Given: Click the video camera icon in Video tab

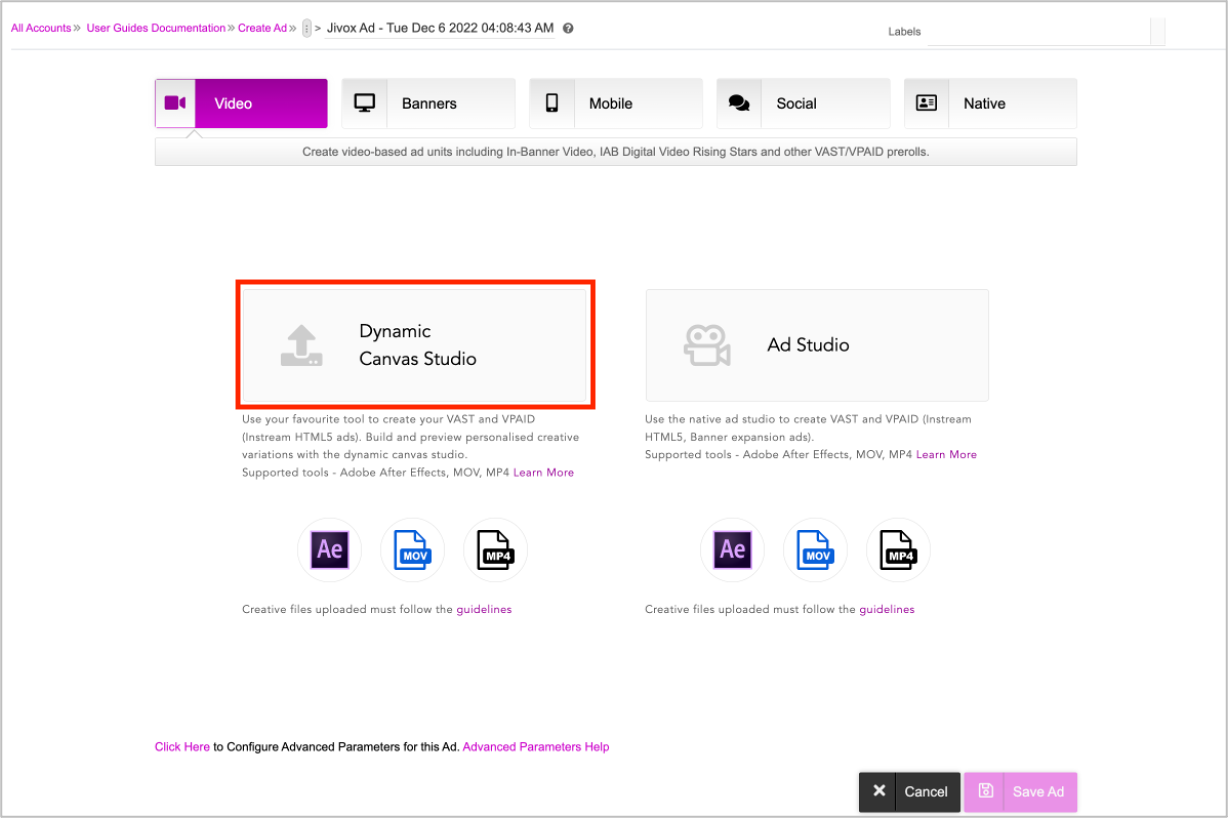Looking at the screenshot, I should pos(175,103).
